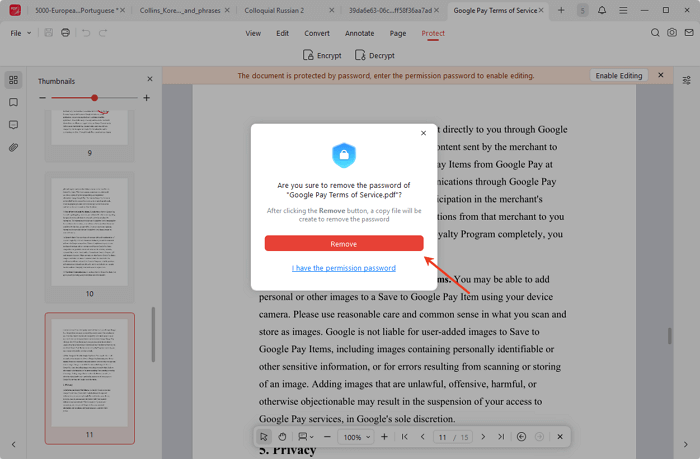Click the Print icon
This screenshot has width=700, height=459.
click(66, 33)
